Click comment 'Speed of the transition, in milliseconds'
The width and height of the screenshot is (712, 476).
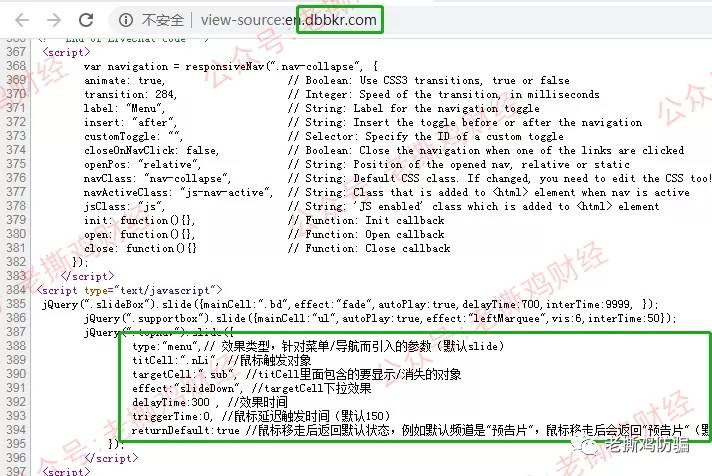479,94
